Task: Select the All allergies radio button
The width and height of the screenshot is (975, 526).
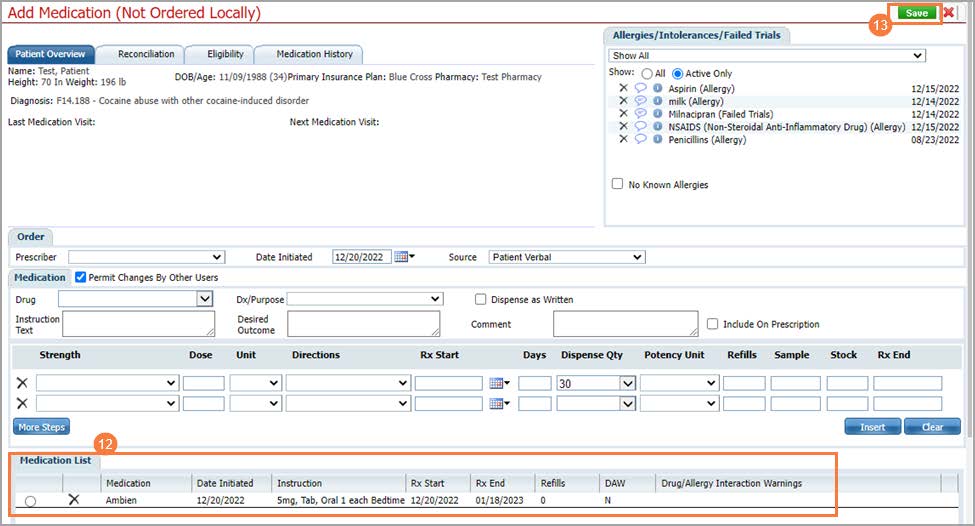Action: click(647, 73)
